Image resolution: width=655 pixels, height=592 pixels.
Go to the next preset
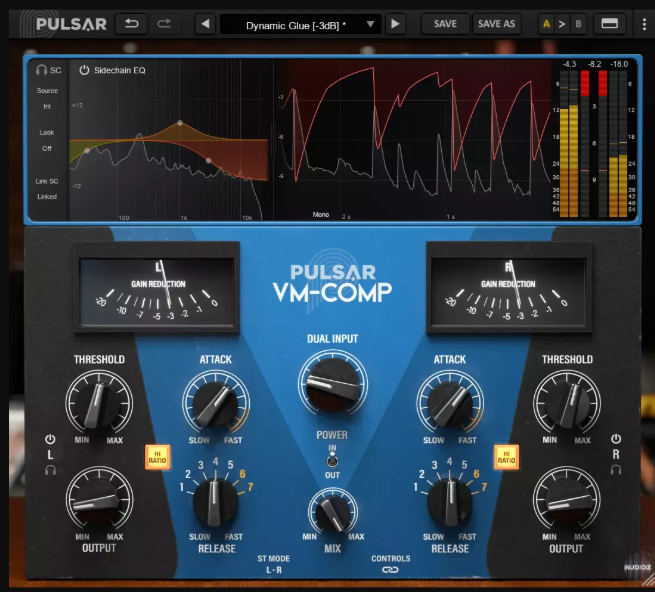(x=395, y=24)
